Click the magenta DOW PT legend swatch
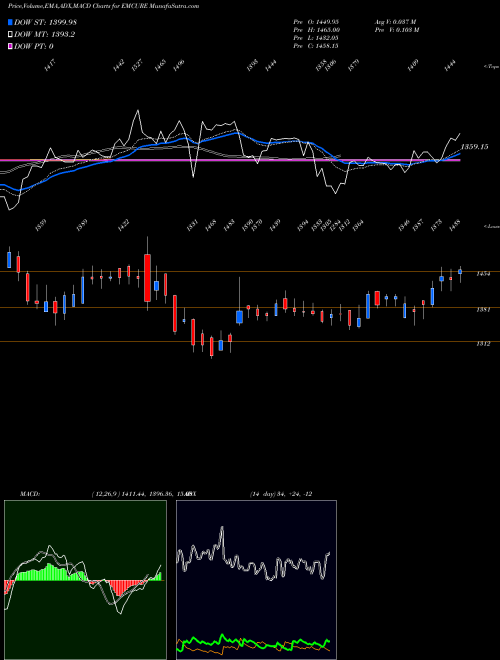Image resolution: width=500 pixels, height=660 pixels. (11, 46)
